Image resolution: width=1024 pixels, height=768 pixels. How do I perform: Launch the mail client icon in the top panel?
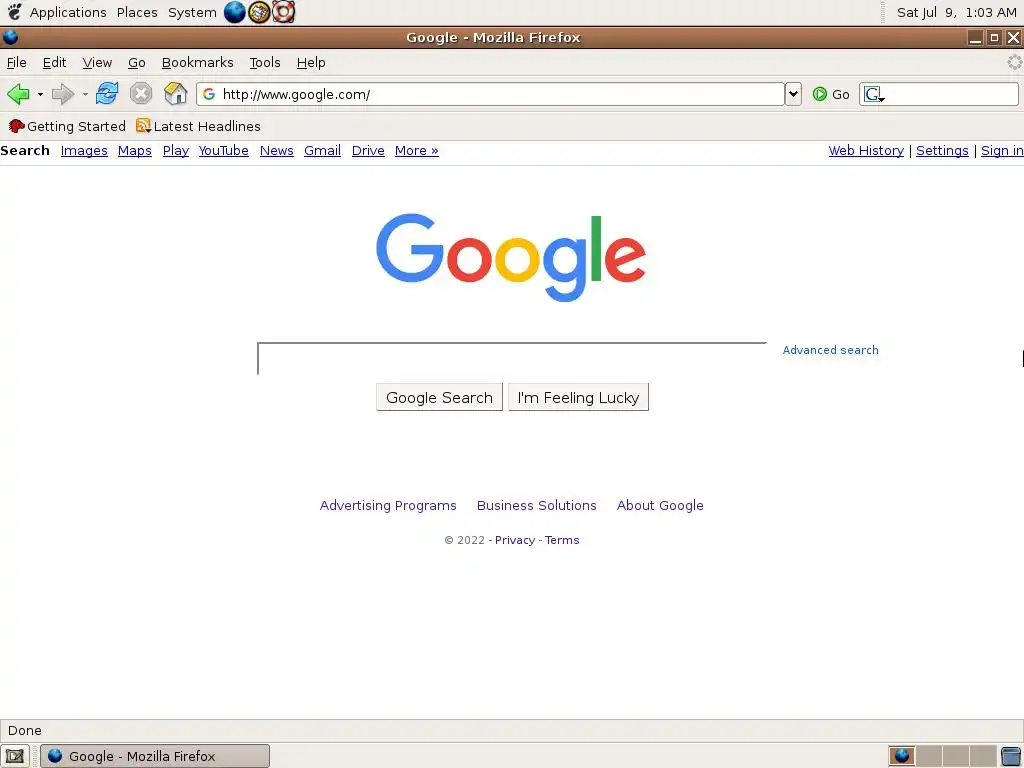[259, 12]
